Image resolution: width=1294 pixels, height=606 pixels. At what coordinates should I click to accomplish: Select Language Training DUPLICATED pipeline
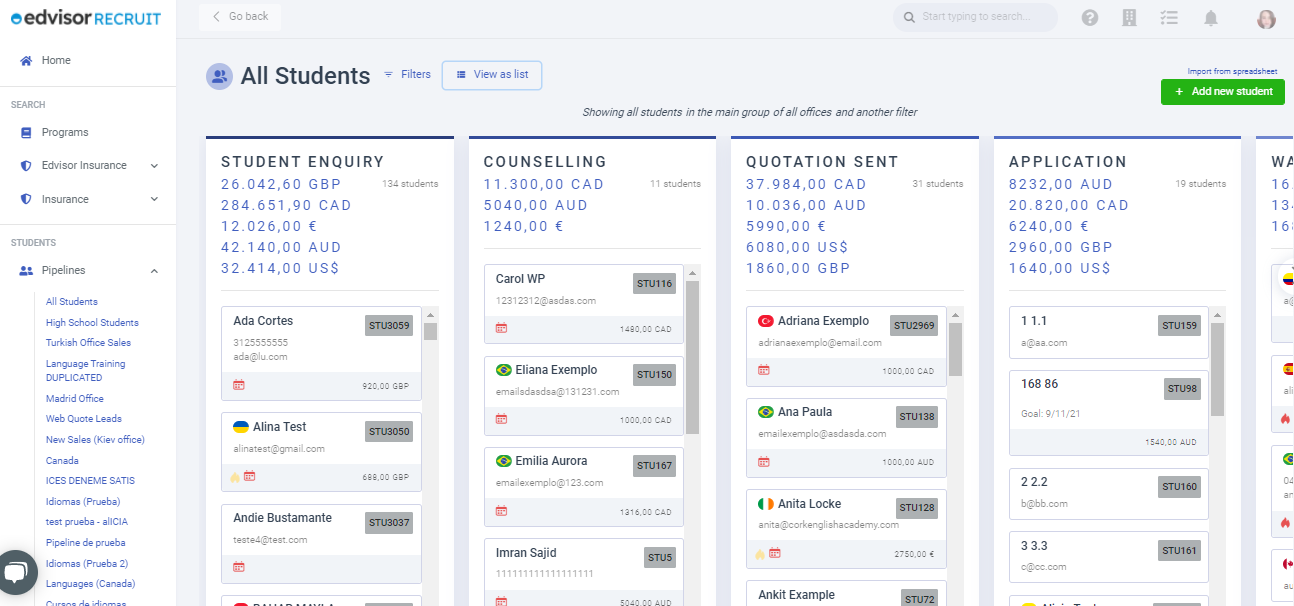(85, 371)
